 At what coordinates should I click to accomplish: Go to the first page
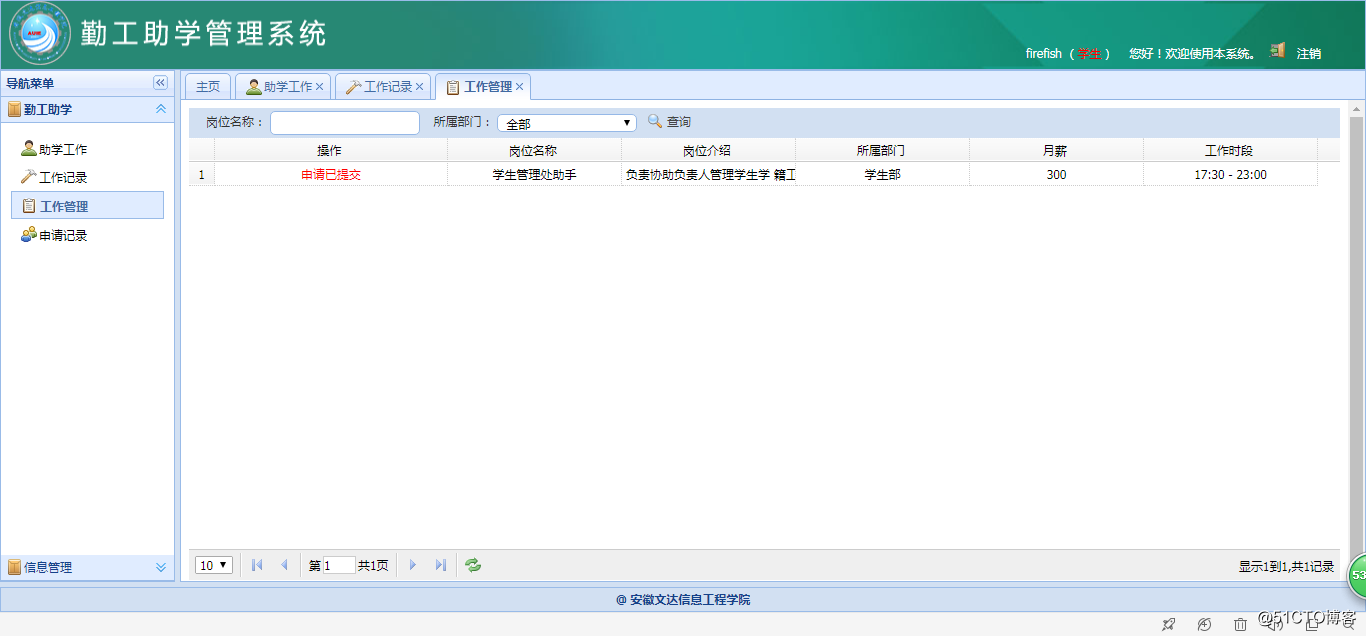pyautogui.click(x=257, y=565)
